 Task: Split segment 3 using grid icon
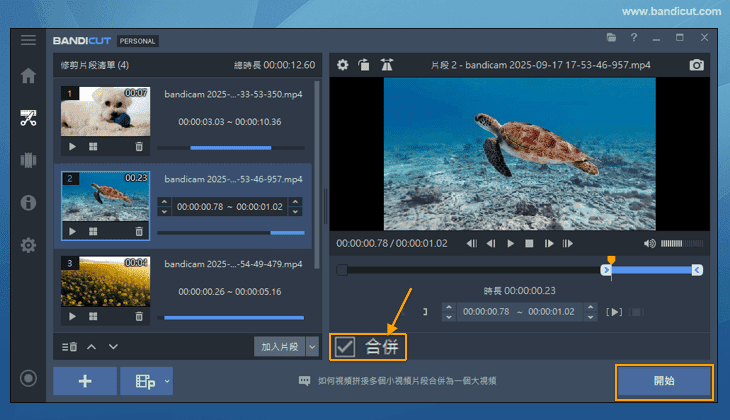pos(93,316)
